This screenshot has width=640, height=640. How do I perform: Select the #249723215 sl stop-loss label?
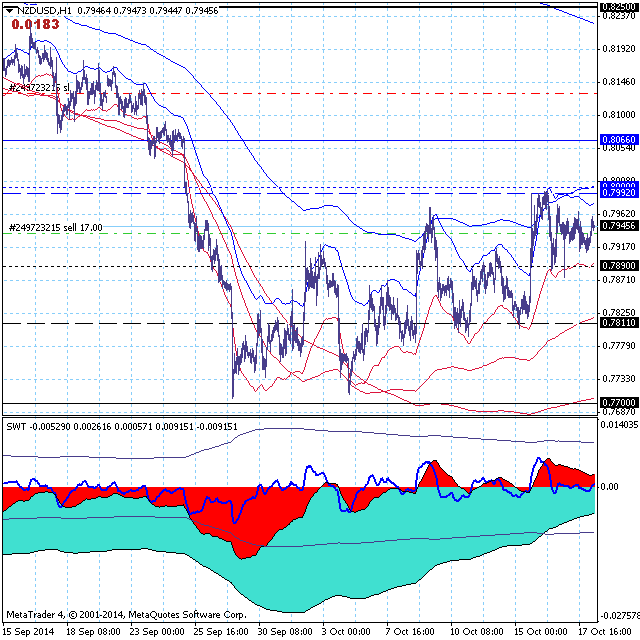pyautogui.click(x=39, y=88)
